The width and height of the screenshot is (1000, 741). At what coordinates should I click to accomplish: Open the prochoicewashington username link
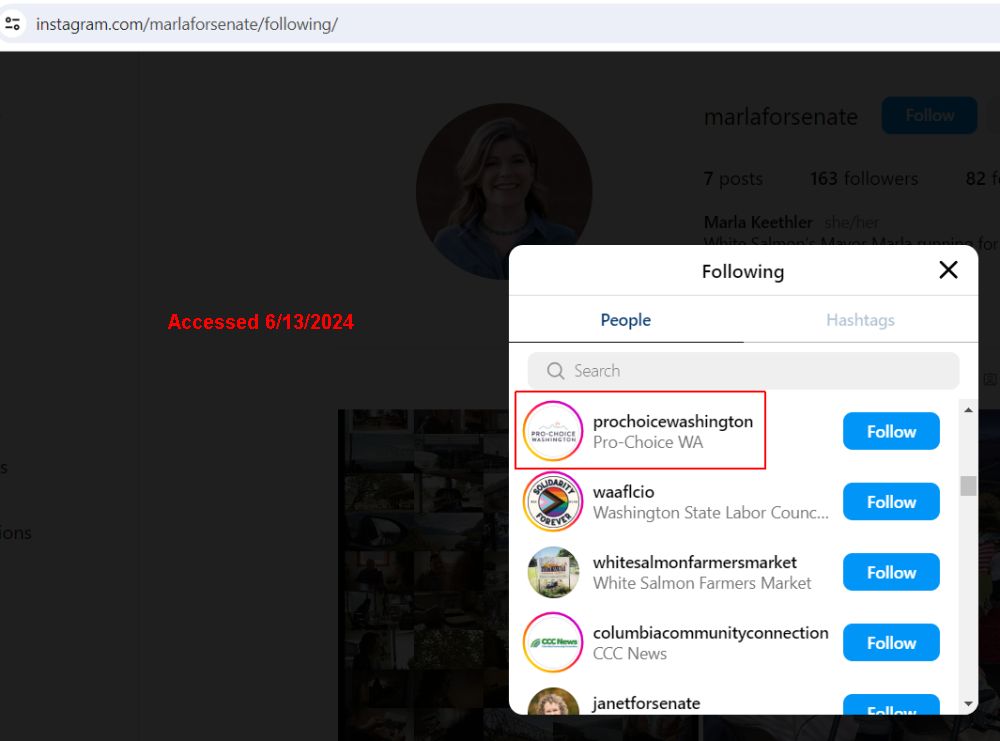pos(673,422)
